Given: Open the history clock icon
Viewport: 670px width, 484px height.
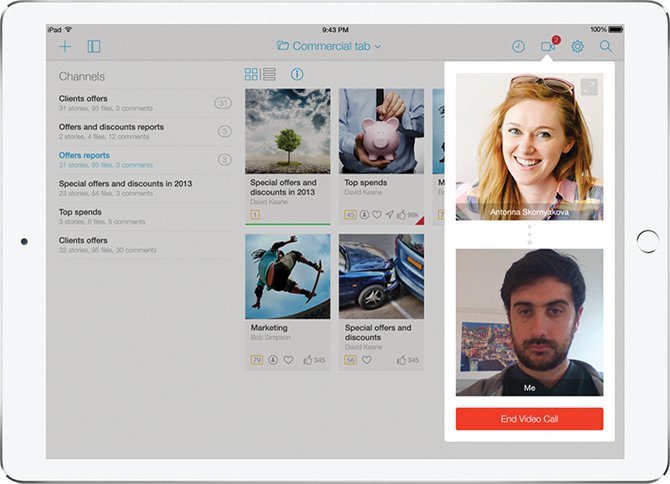Looking at the screenshot, I should pos(518,46).
